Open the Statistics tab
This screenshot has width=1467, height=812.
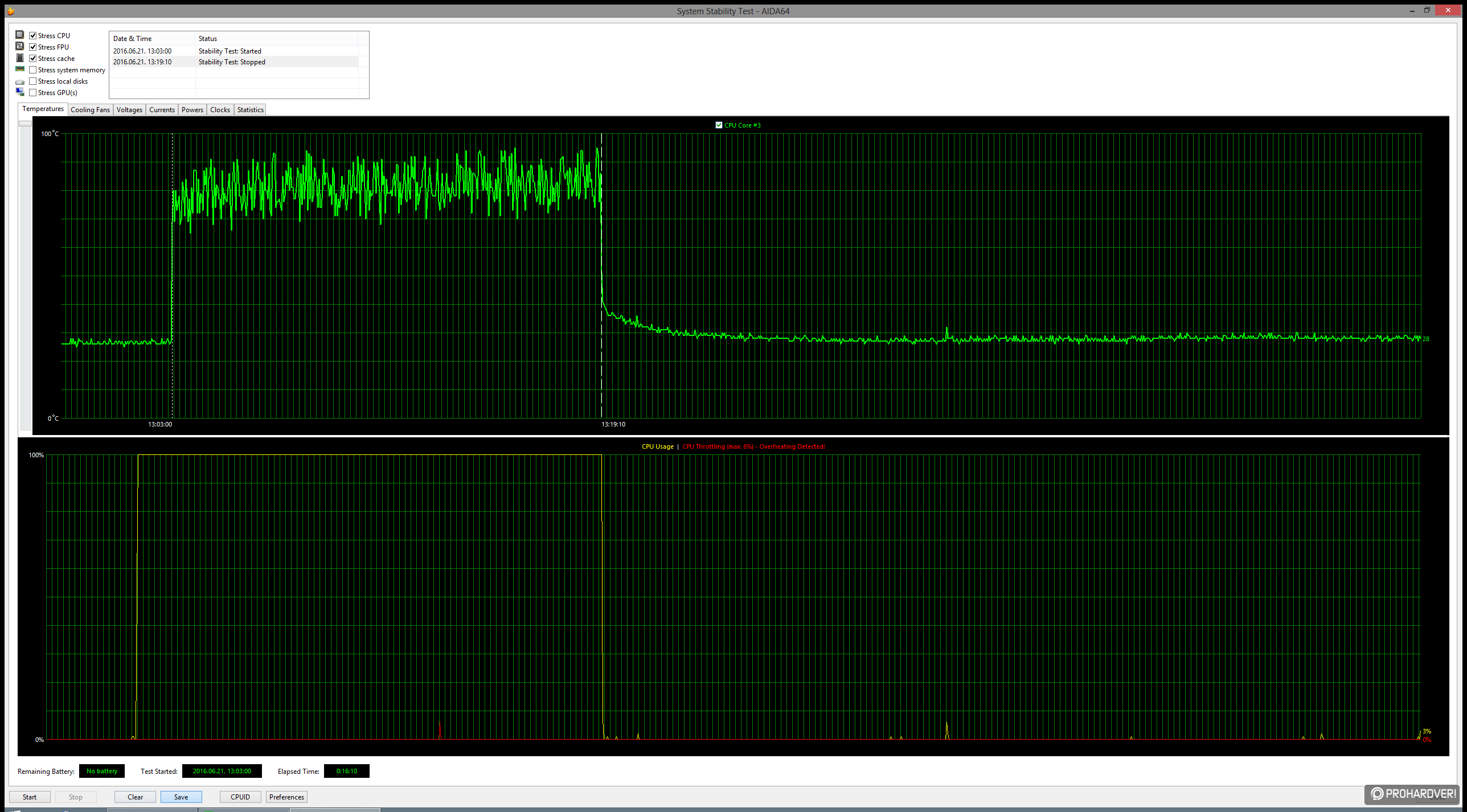pos(250,110)
